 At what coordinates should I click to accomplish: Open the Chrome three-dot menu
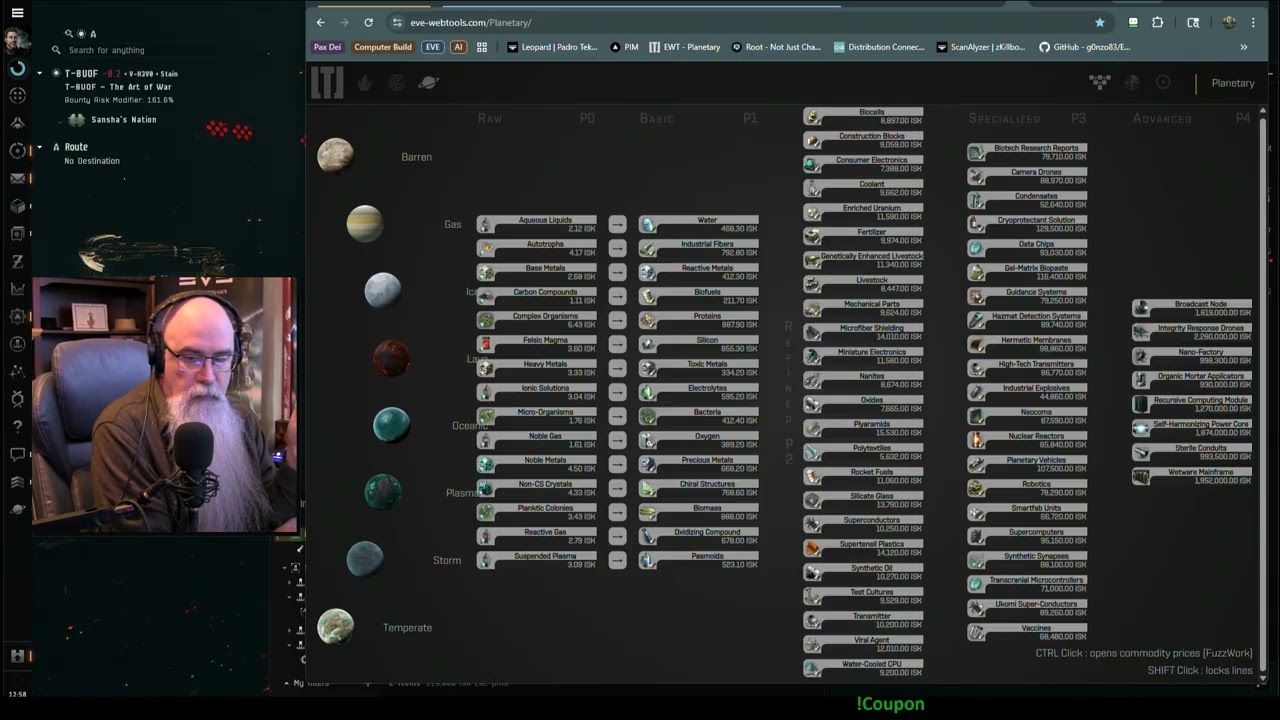1253,22
